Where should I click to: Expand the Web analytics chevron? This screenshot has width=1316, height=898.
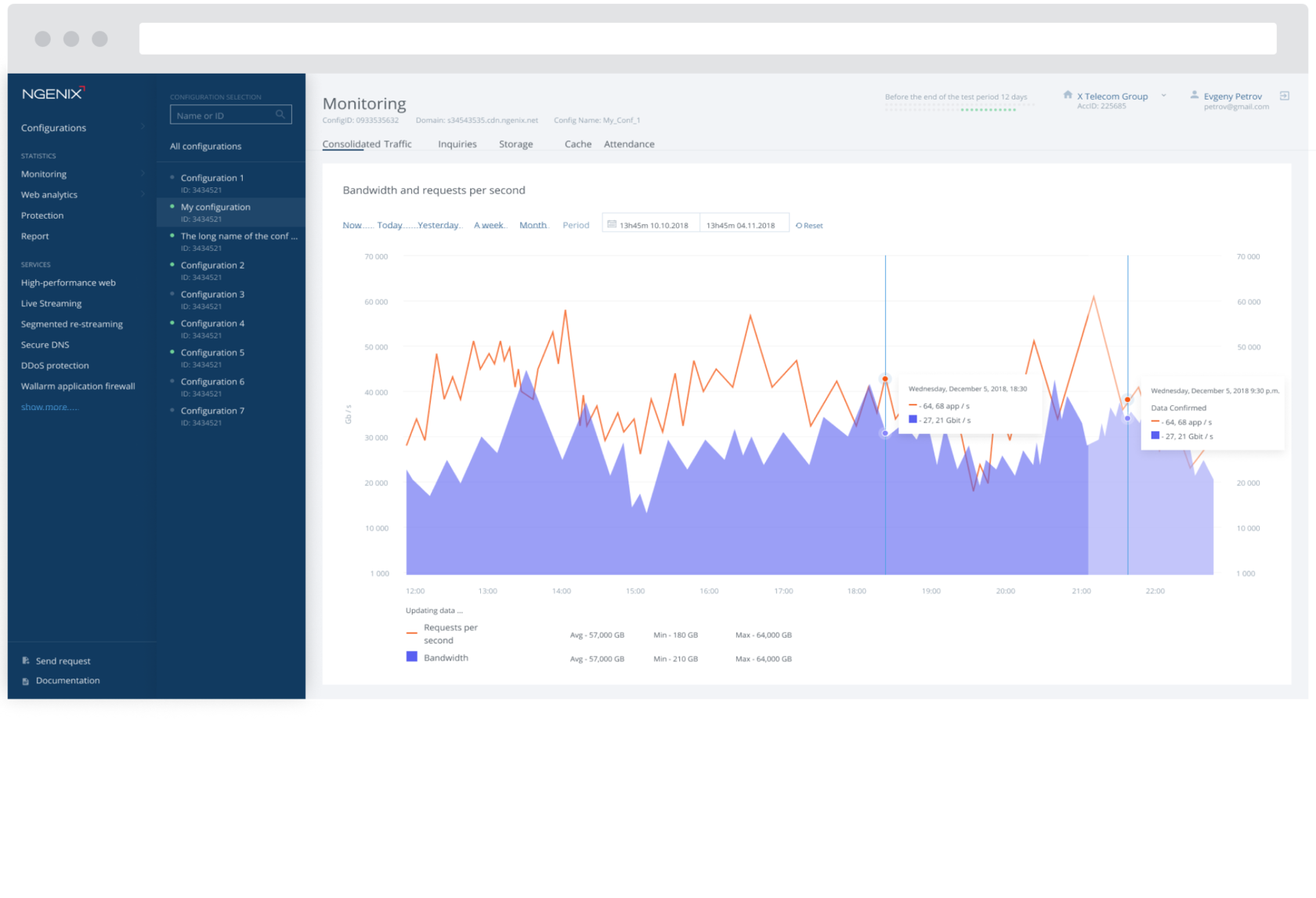tap(143, 194)
